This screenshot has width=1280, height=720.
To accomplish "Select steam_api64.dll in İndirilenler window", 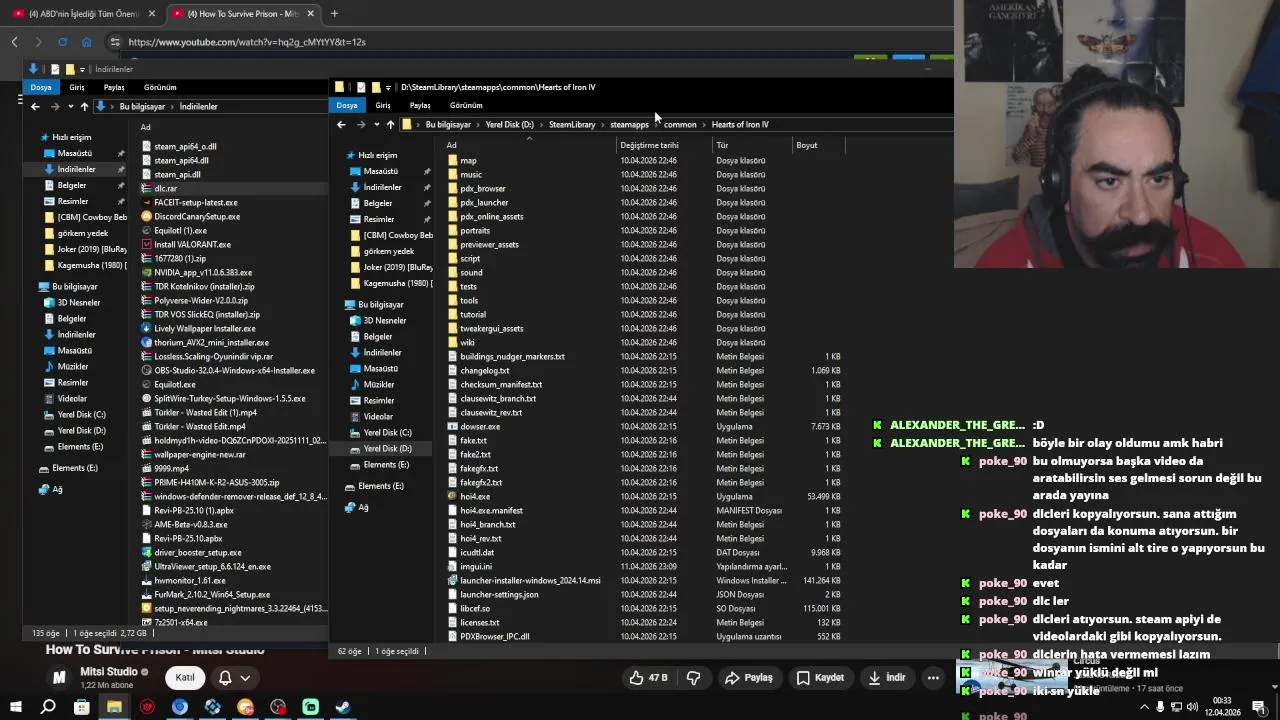I will 181,160.
